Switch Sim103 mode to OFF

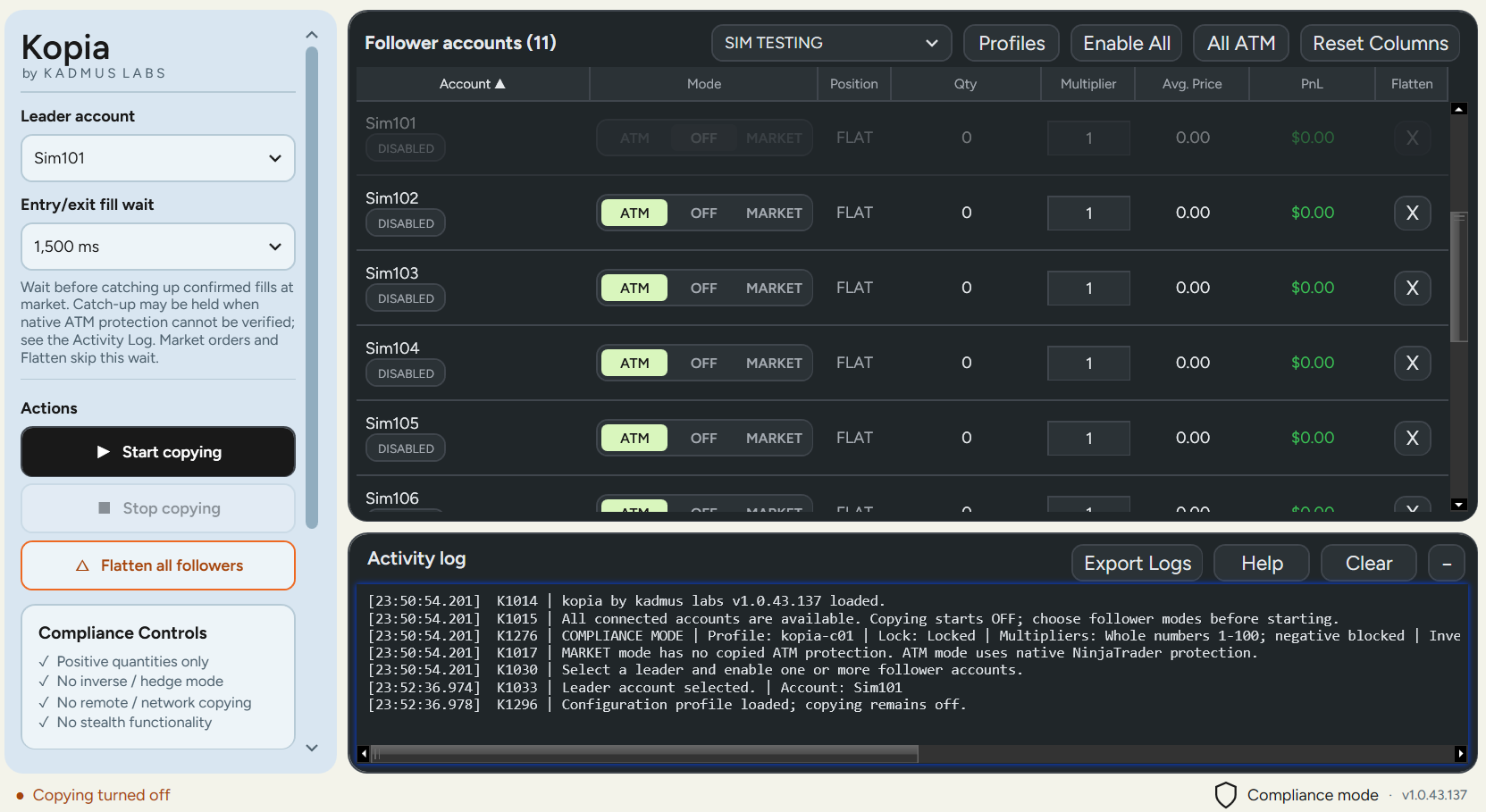[x=703, y=288]
